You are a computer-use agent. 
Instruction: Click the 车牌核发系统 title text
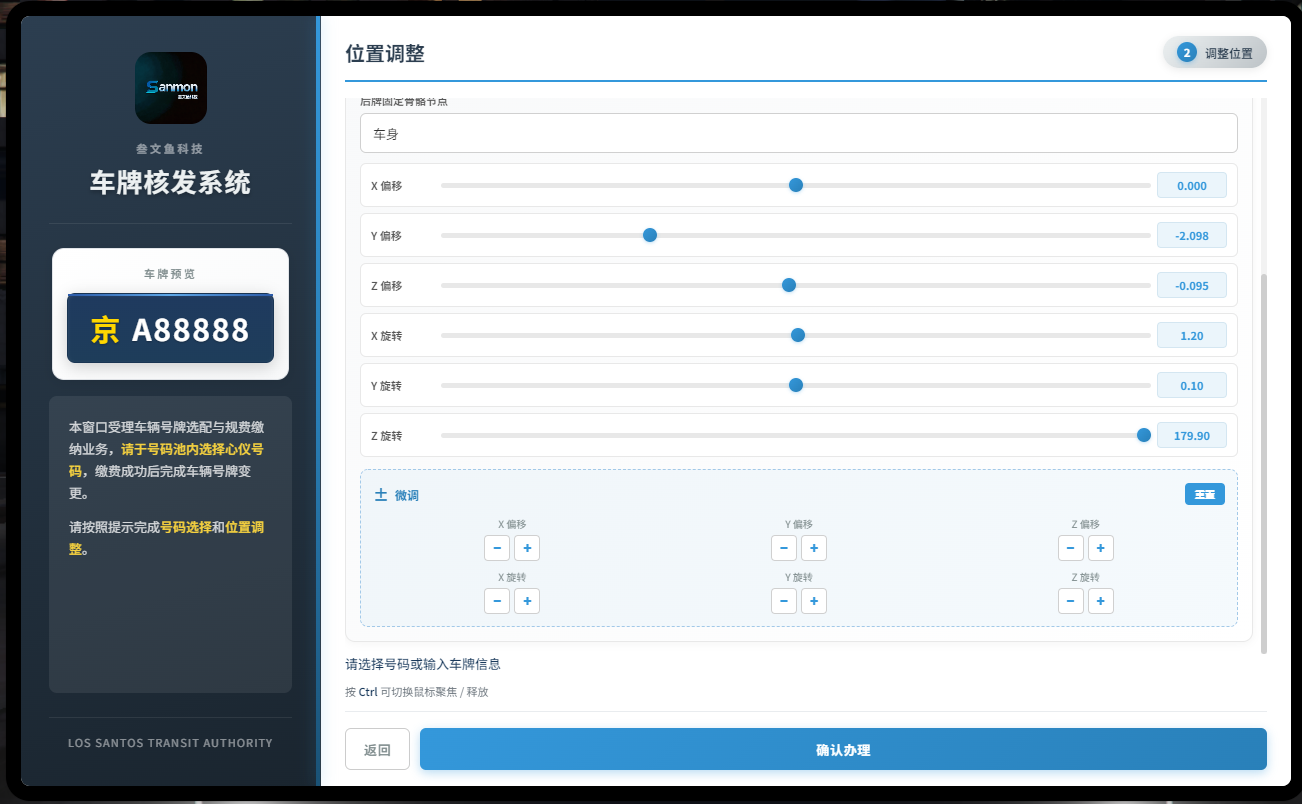171,182
